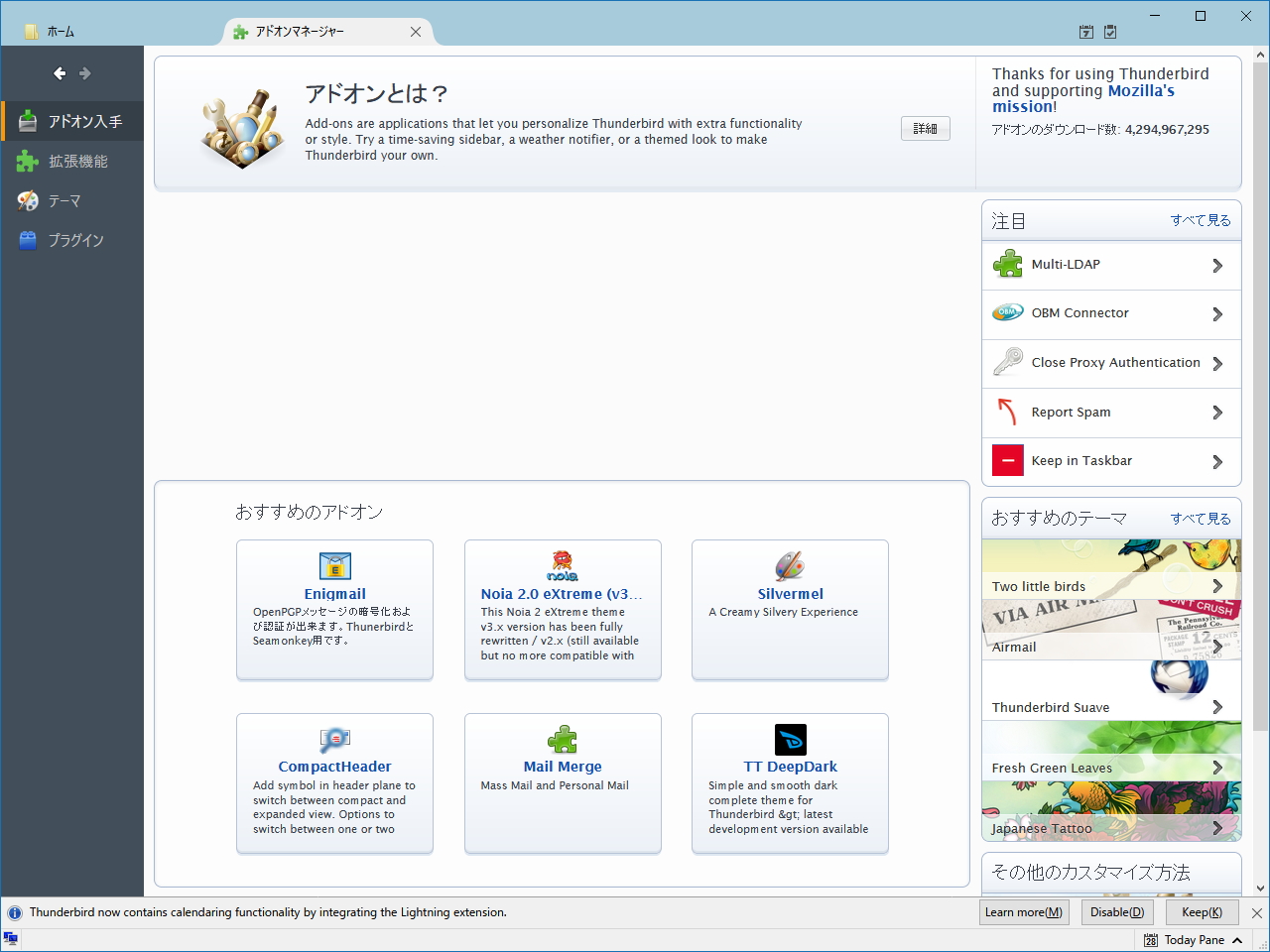Click the Eniqmail add-on icon
This screenshot has height=952, width=1270.
click(x=334, y=566)
